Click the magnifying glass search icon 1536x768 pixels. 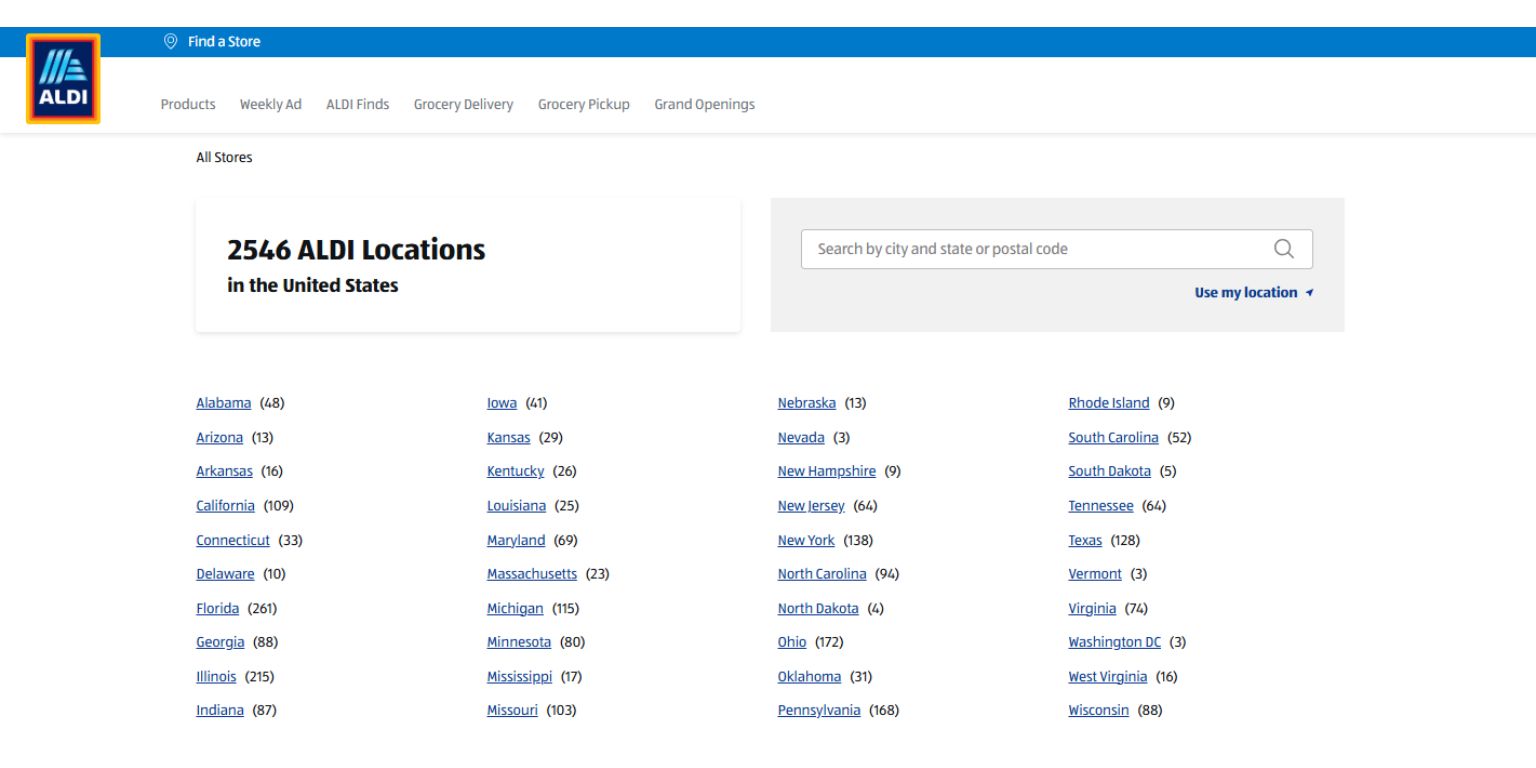point(1284,249)
